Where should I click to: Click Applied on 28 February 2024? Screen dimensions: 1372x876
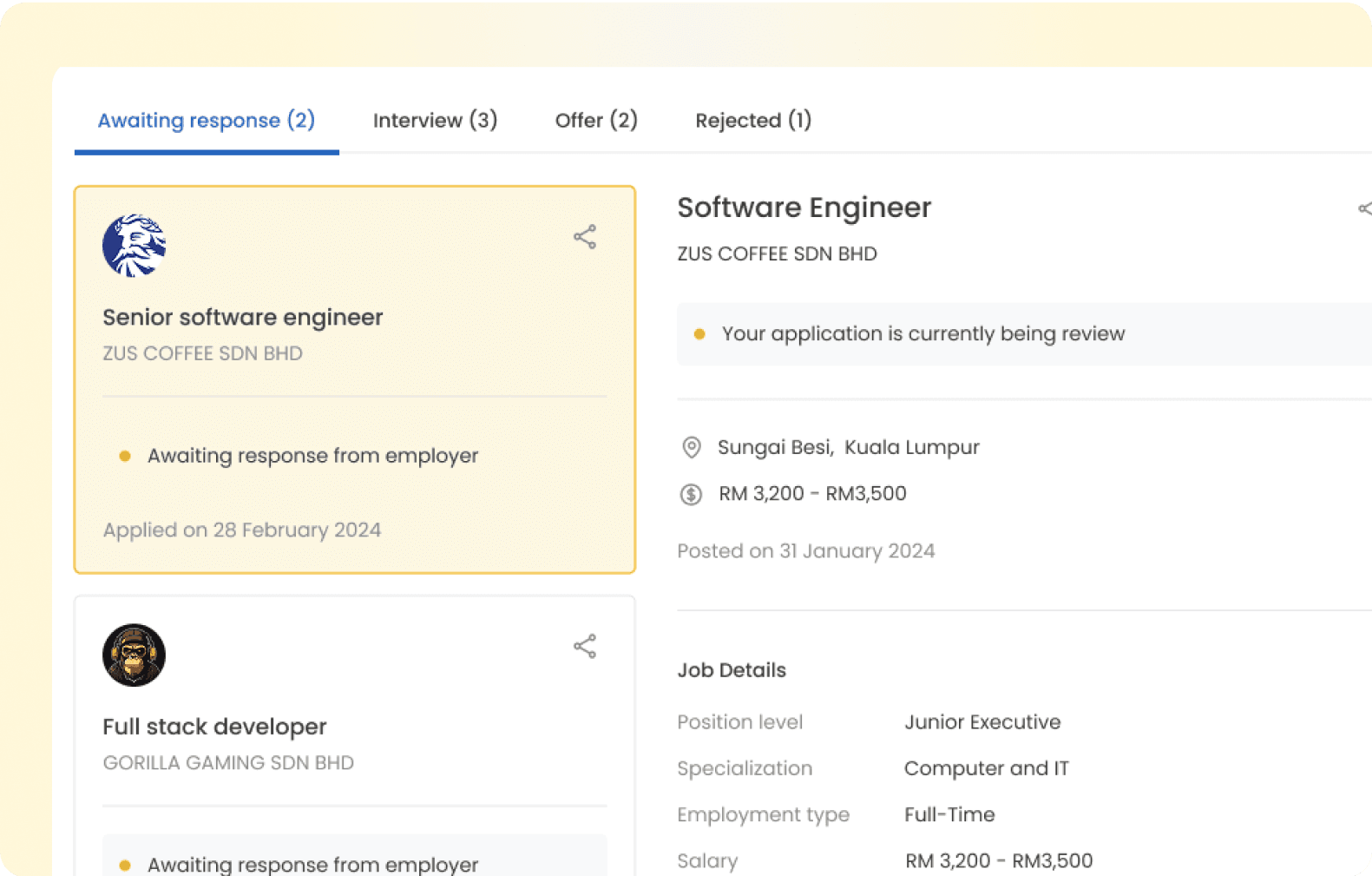click(242, 530)
